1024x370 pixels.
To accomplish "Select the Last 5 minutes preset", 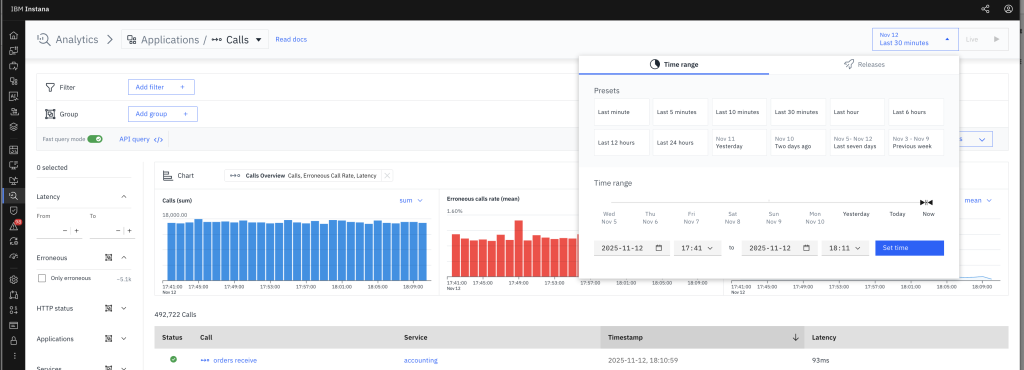I will (680, 112).
